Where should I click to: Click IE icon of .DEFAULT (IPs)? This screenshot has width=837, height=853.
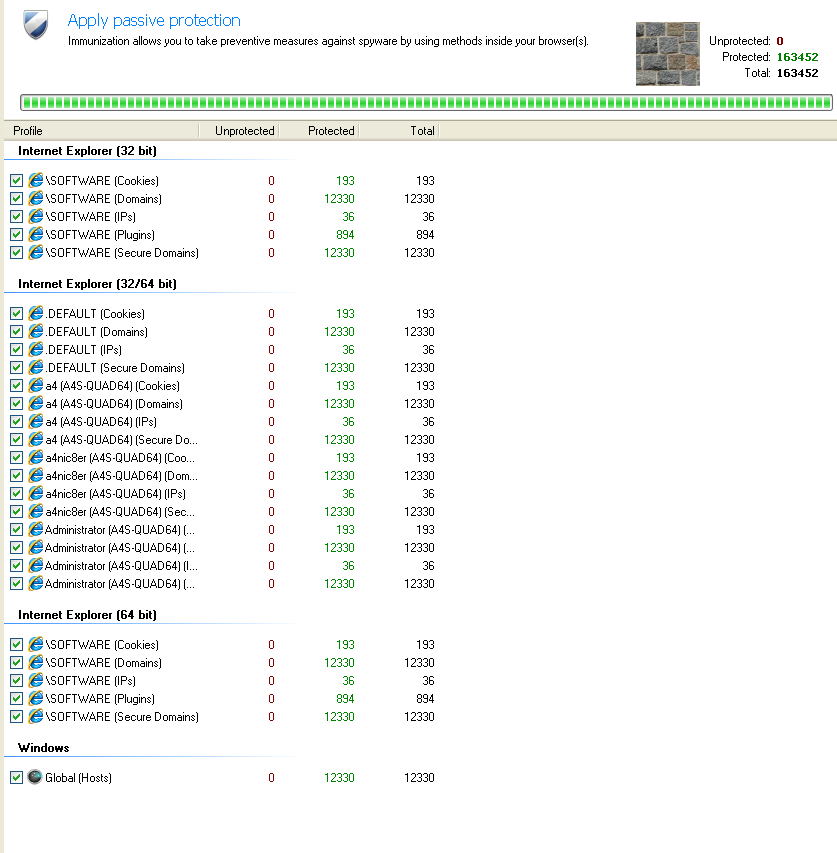click(x=36, y=349)
